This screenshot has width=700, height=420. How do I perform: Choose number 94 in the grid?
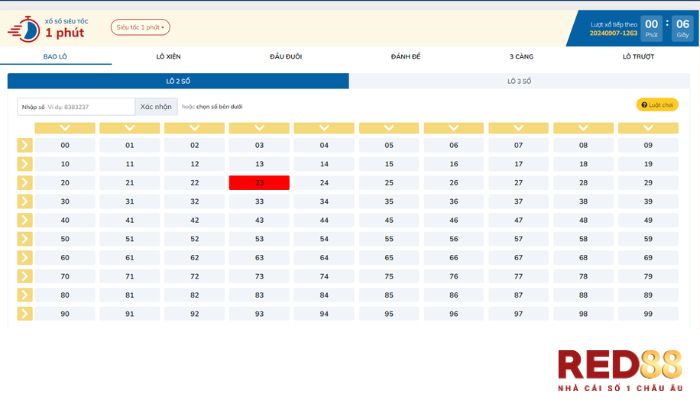click(x=324, y=314)
